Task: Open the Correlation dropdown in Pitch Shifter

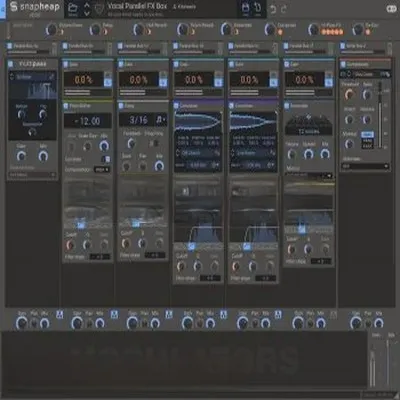Action: tap(102, 170)
